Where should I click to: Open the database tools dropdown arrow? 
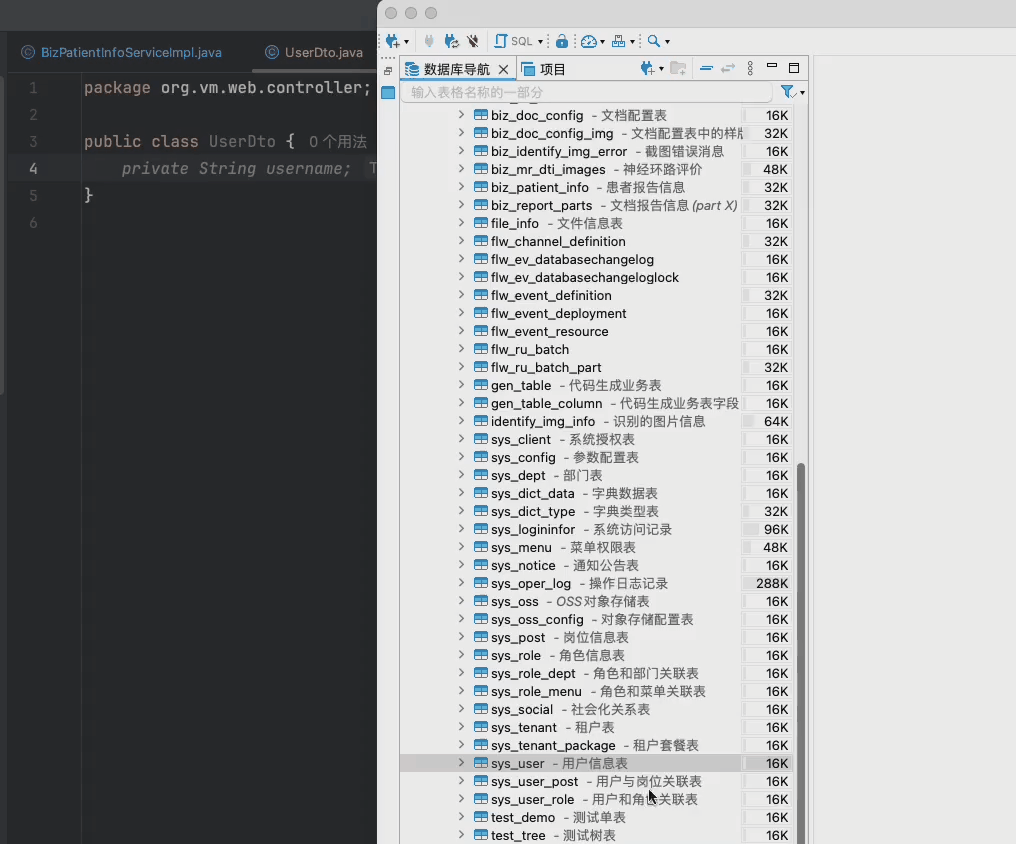coord(632,42)
